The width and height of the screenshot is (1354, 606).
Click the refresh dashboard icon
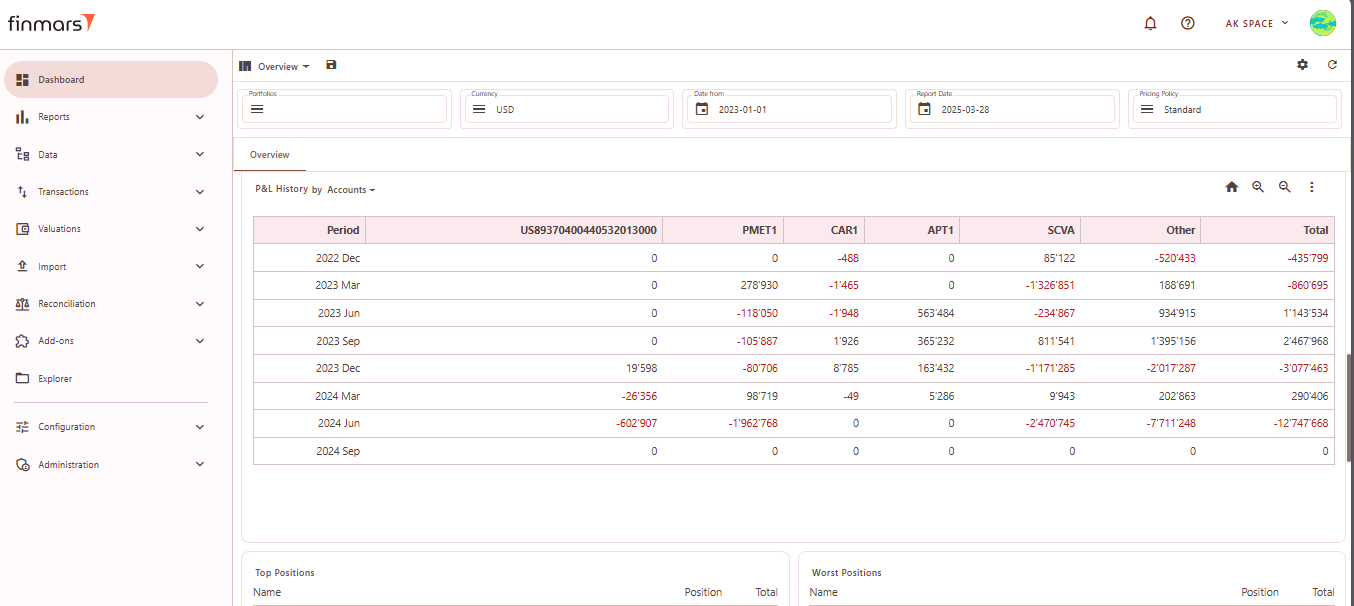click(1332, 65)
